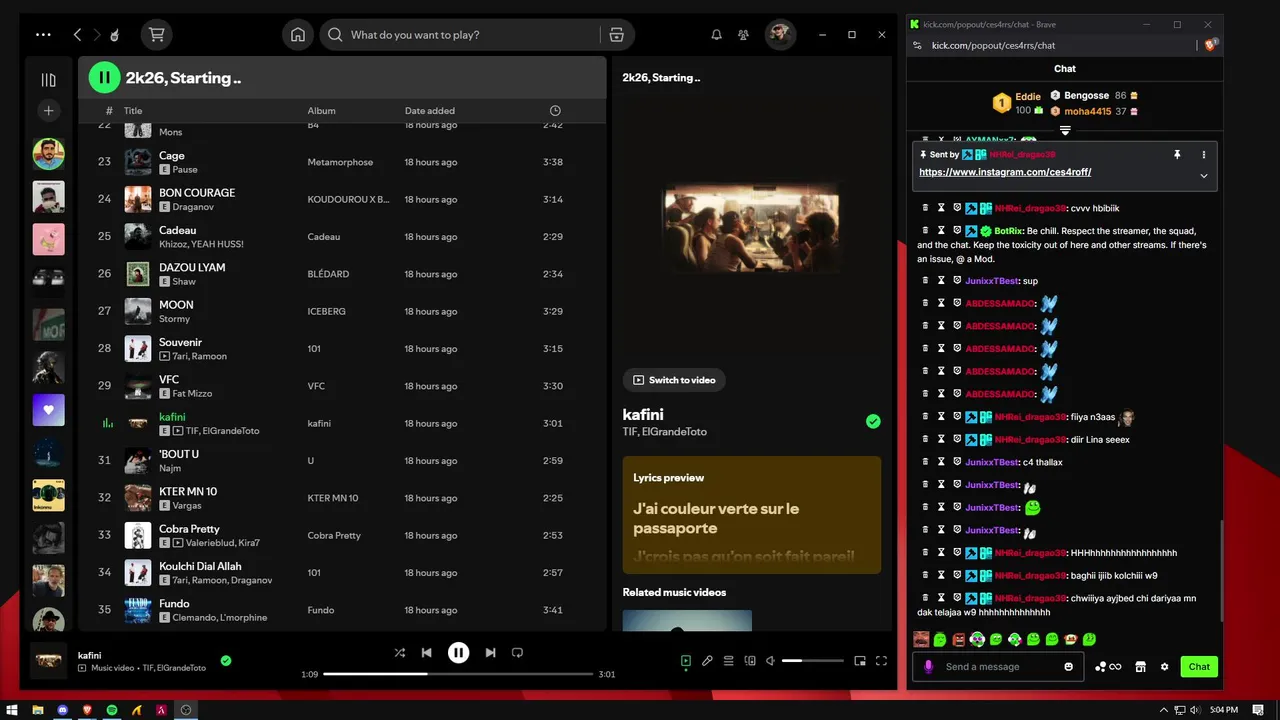Open the emoji picker in chat box

point(1069,667)
